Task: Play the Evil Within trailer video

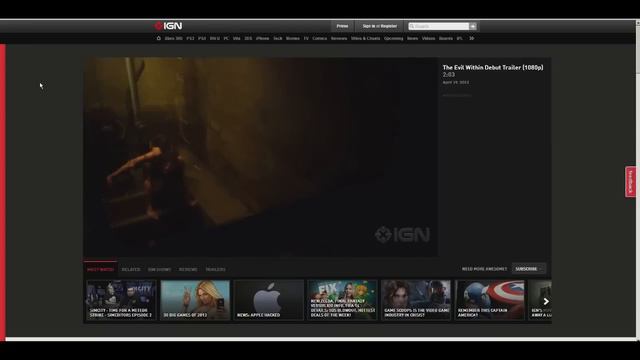Action: (x=261, y=157)
